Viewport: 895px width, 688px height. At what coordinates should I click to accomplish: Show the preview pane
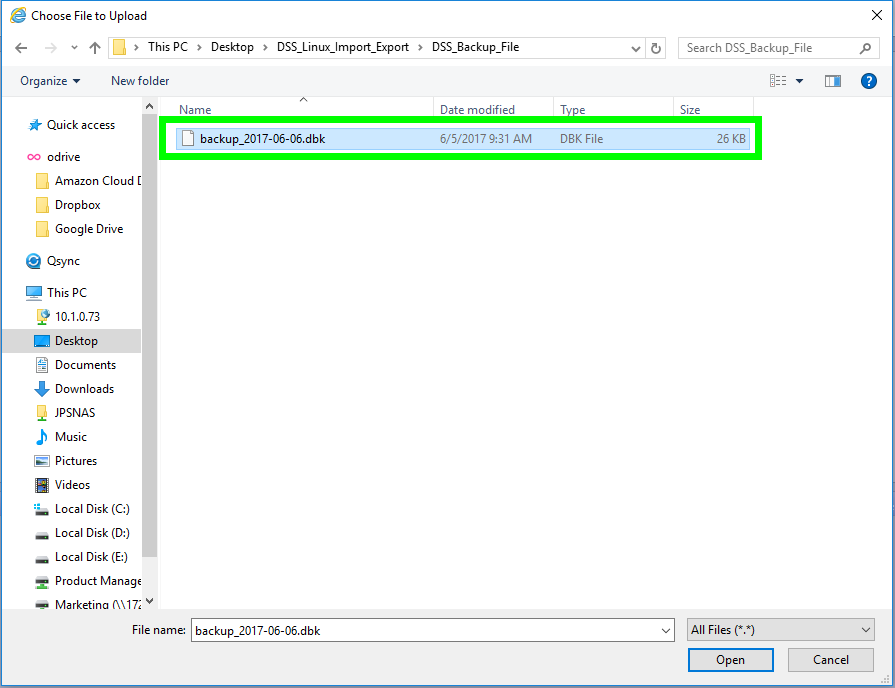coord(833,81)
